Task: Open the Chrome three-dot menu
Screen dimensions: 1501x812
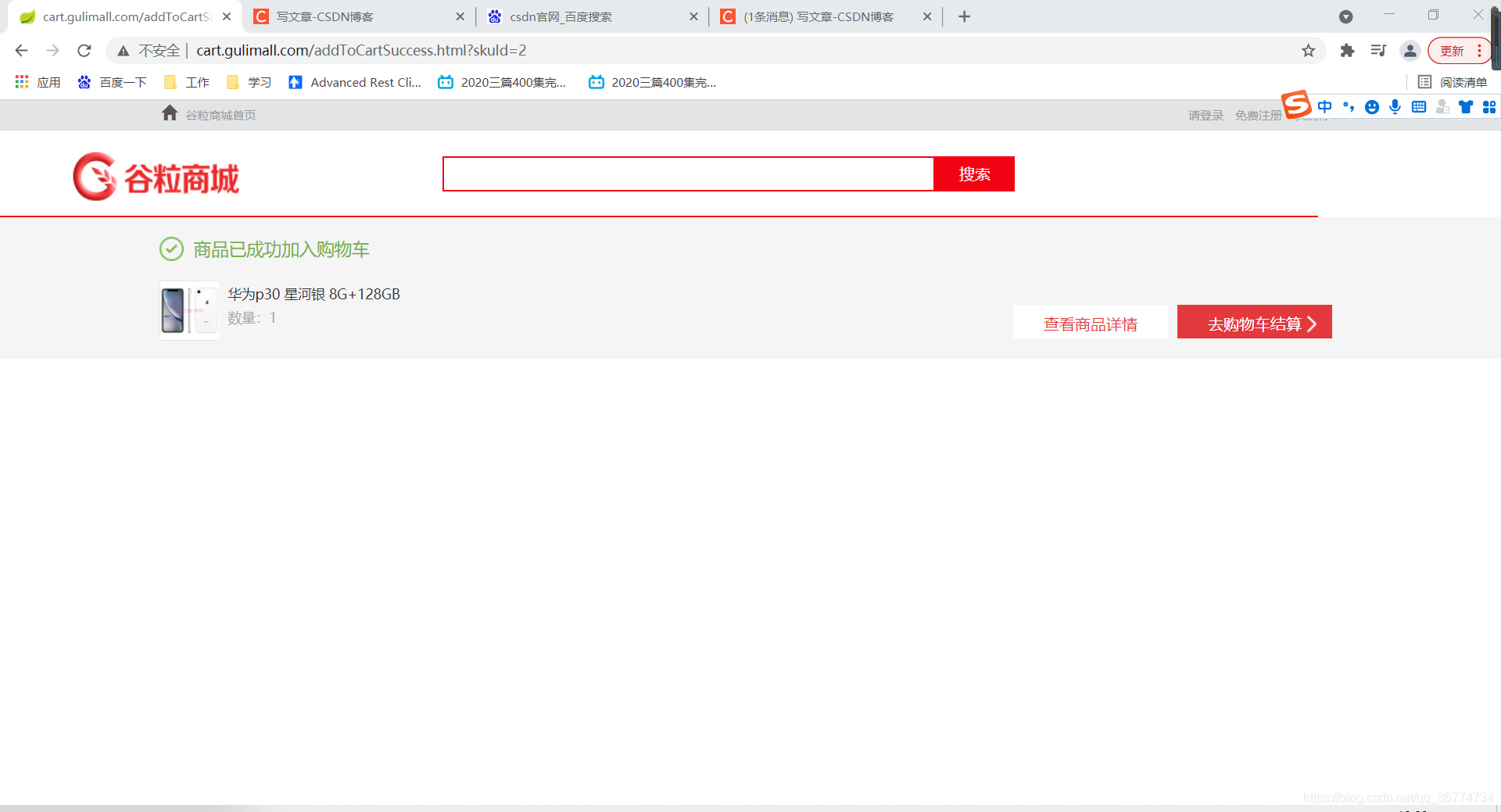Action: 1479,51
